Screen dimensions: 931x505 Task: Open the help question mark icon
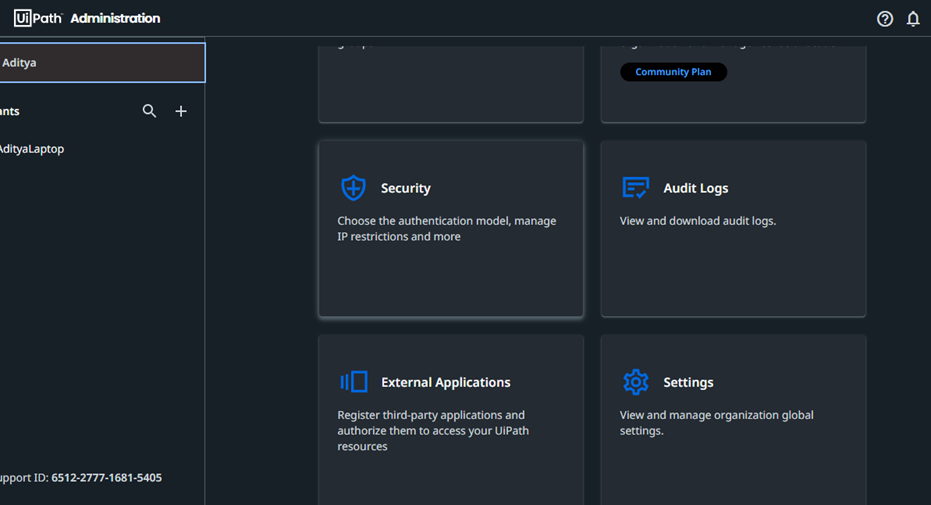(885, 19)
